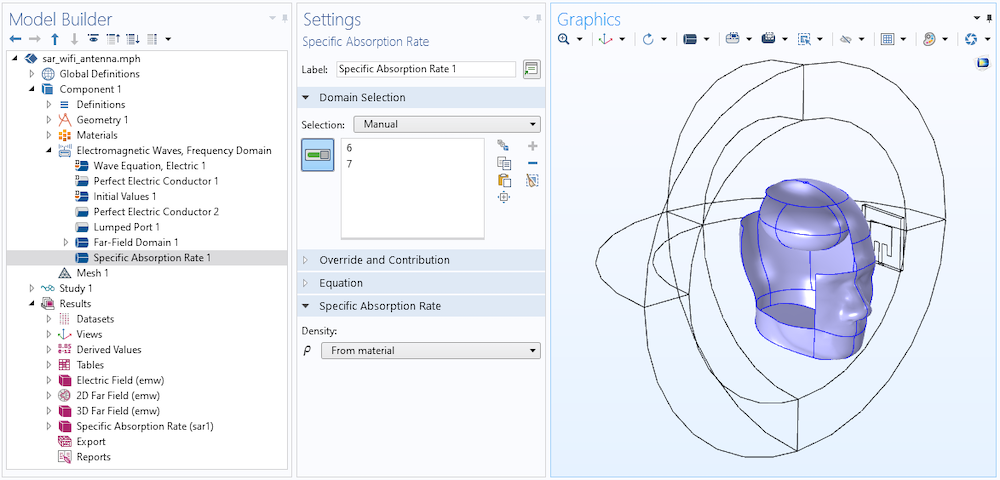1000x480 pixels.
Task: Open the Selection Manual dropdown
Action: coord(446,124)
